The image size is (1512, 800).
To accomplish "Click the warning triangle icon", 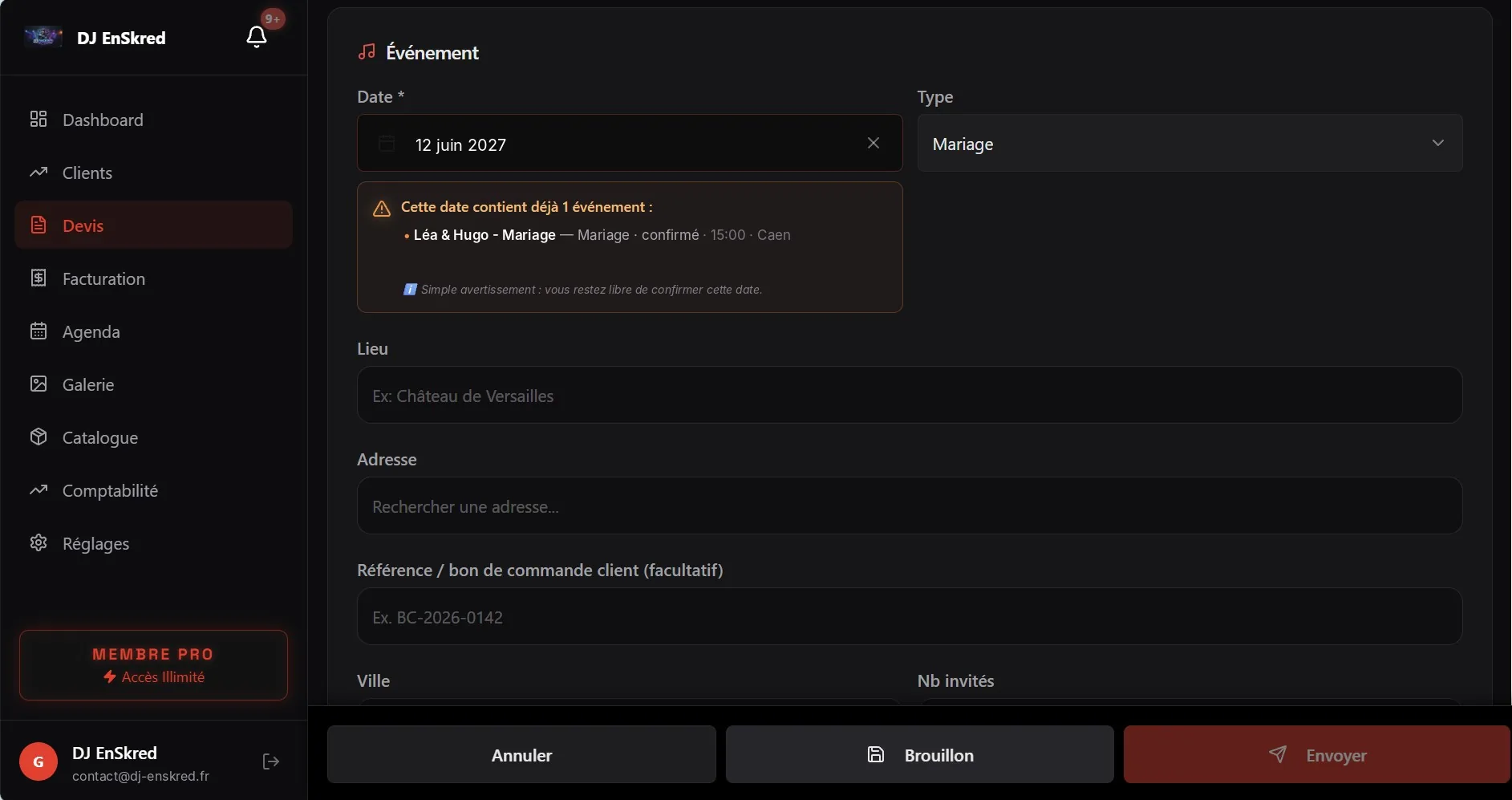I will [382, 209].
